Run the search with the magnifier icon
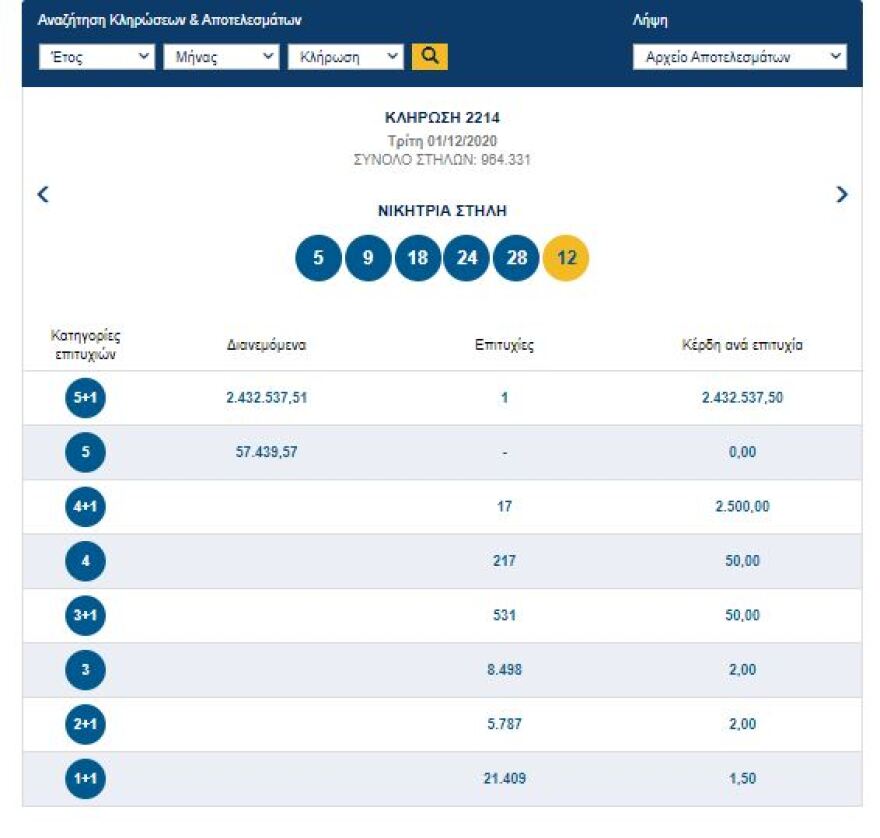The image size is (880, 838). tap(430, 57)
